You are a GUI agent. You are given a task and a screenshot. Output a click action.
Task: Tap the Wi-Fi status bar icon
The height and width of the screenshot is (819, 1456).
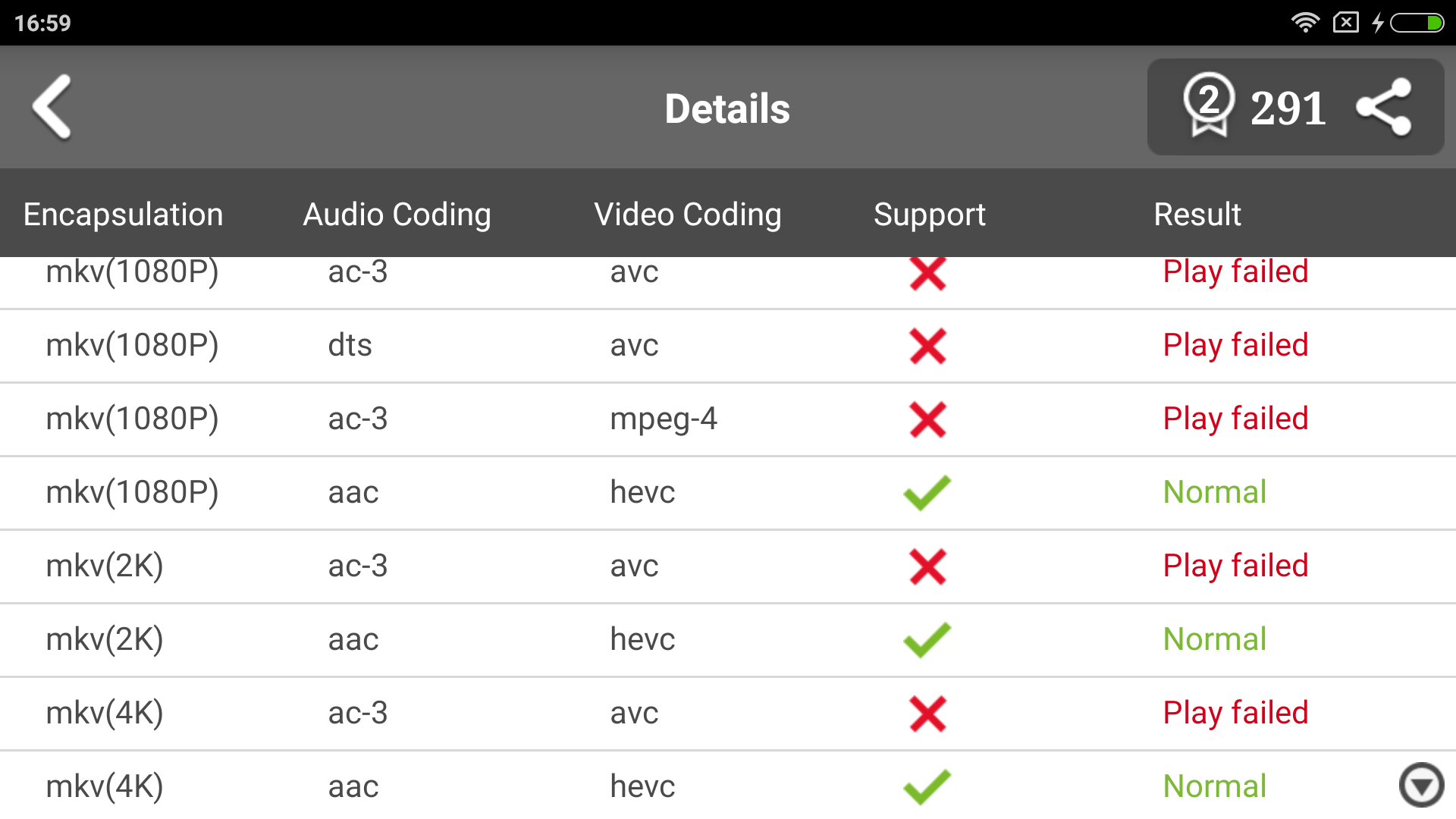point(1304,23)
